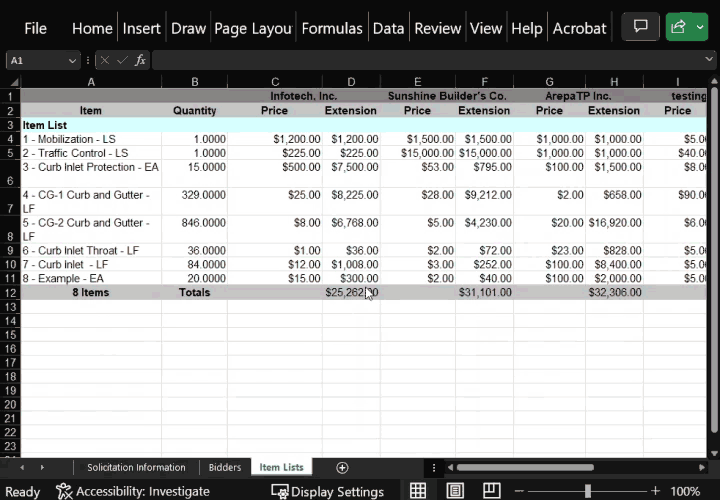Viewport: 720px width, 500px height.
Task: Open the Home ribbon tab
Action: pyautogui.click(x=92, y=28)
